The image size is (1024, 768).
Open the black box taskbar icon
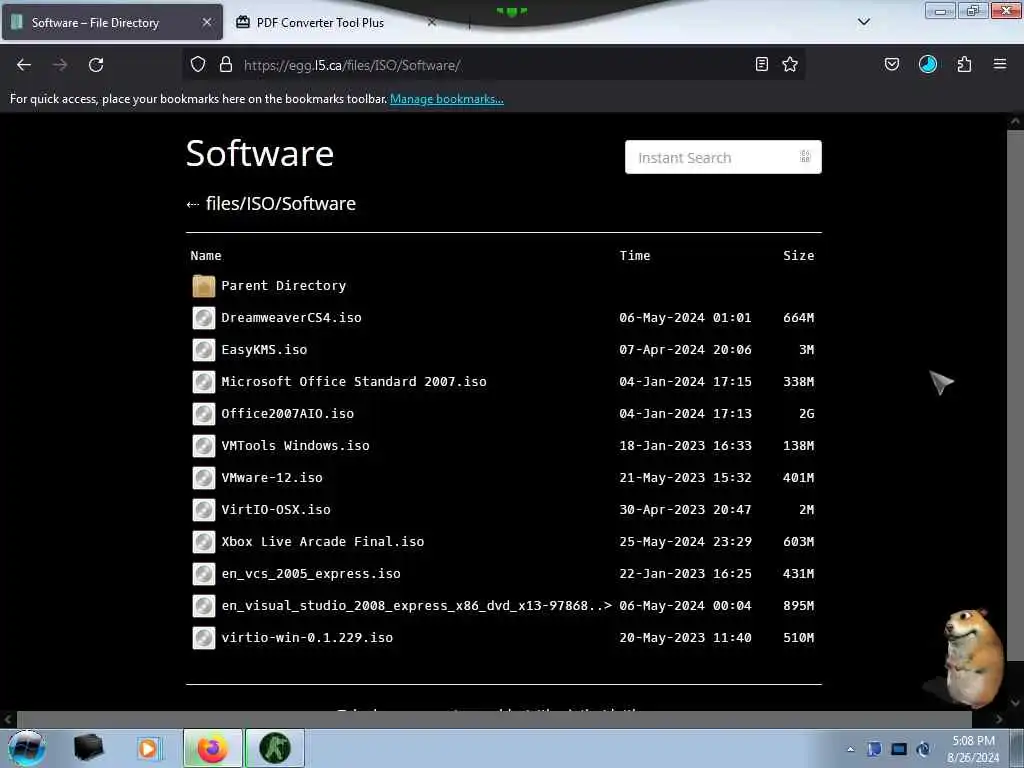tap(88, 748)
